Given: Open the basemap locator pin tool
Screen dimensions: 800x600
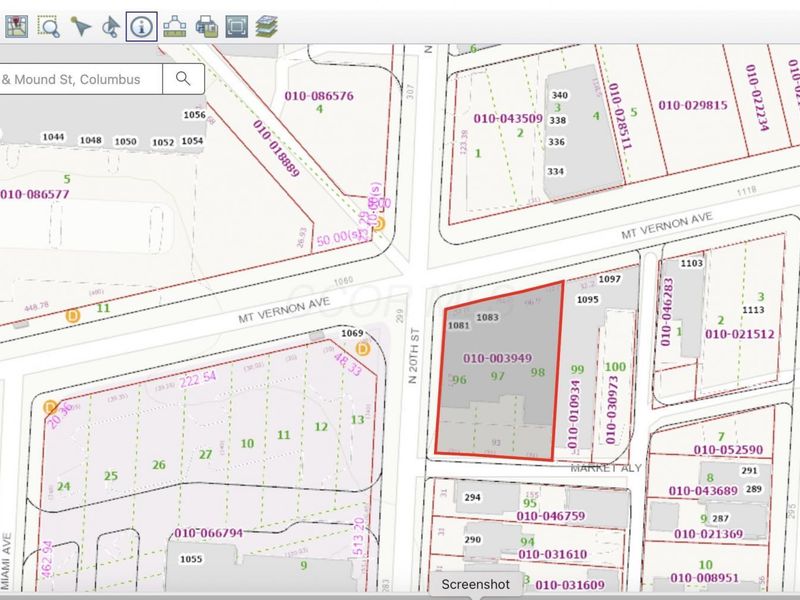Looking at the screenshot, I should pos(16,27).
